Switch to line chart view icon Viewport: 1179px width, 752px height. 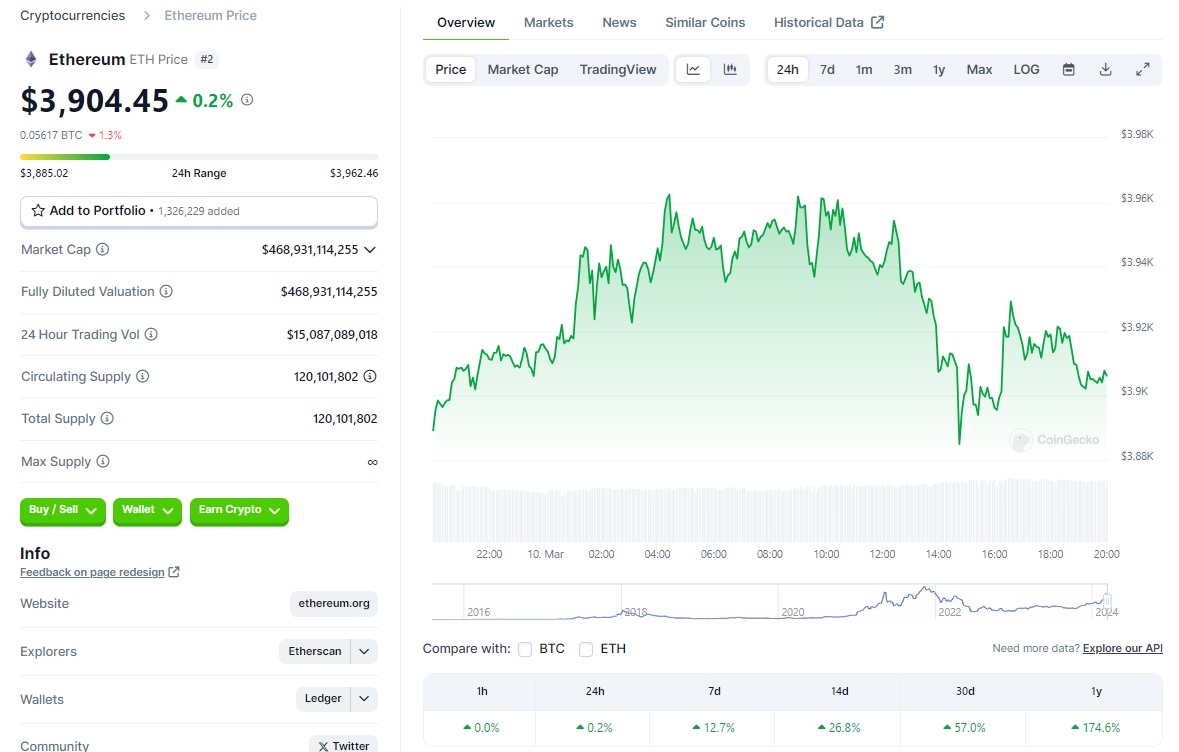click(693, 70)
